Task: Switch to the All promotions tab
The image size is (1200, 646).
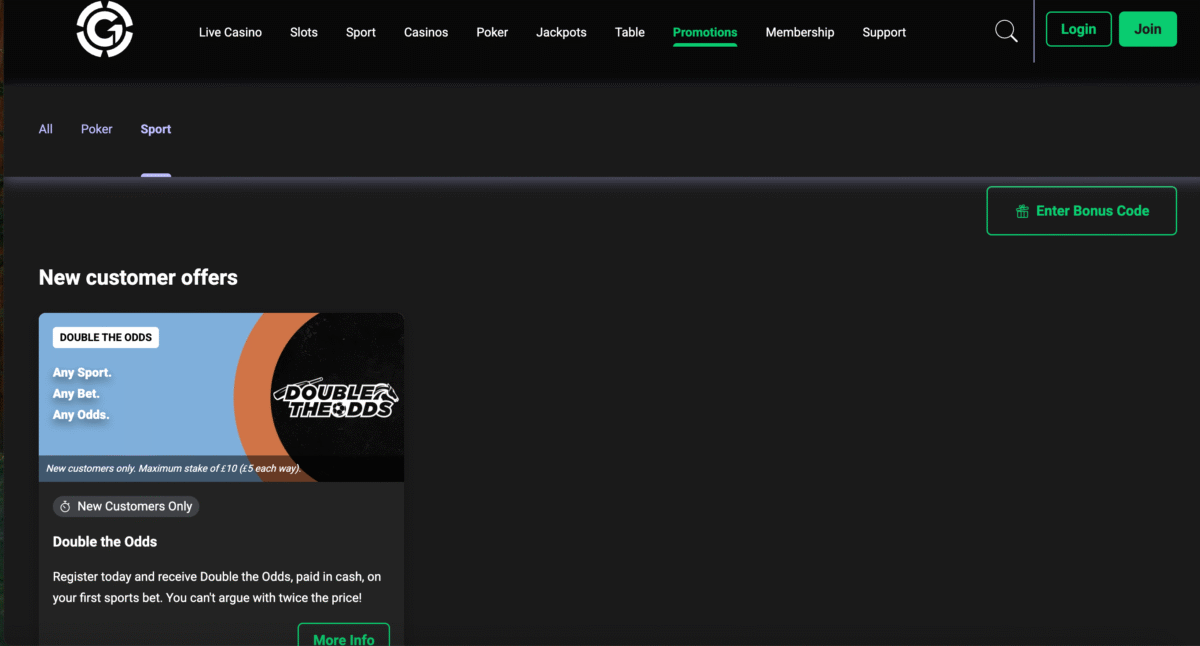Action: [46, 129]
